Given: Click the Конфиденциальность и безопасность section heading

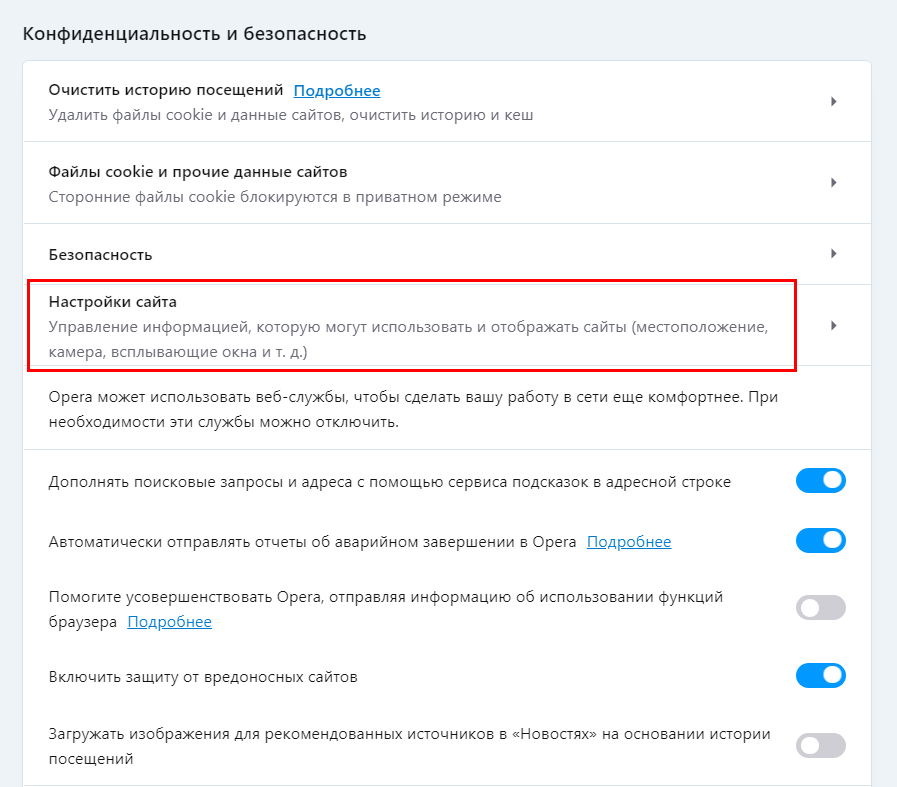Looking at the screenshot, I should (194, 34).
